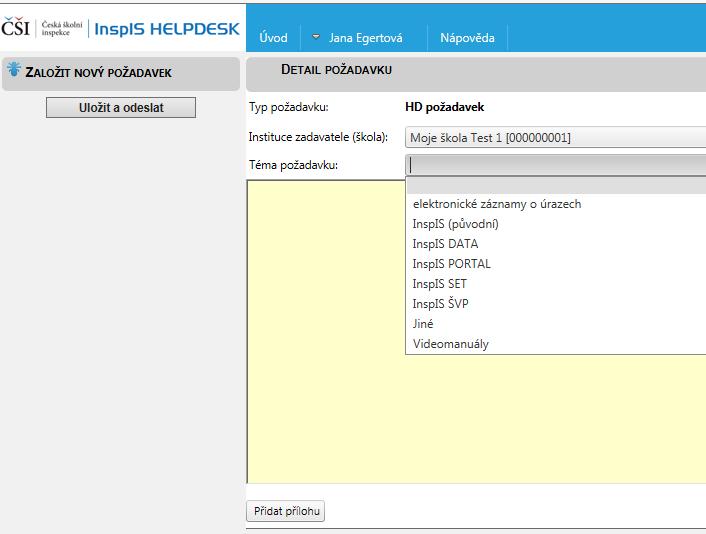Click the ČSI logo in the header
The image size is (706, 534).
click(15, 27)
